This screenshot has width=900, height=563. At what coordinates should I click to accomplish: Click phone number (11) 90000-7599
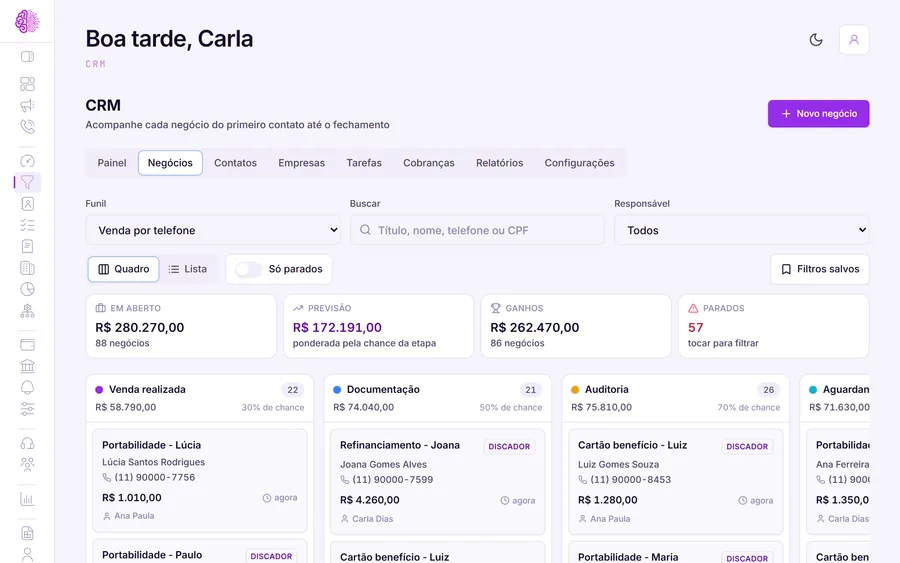[x=393, y=480]
